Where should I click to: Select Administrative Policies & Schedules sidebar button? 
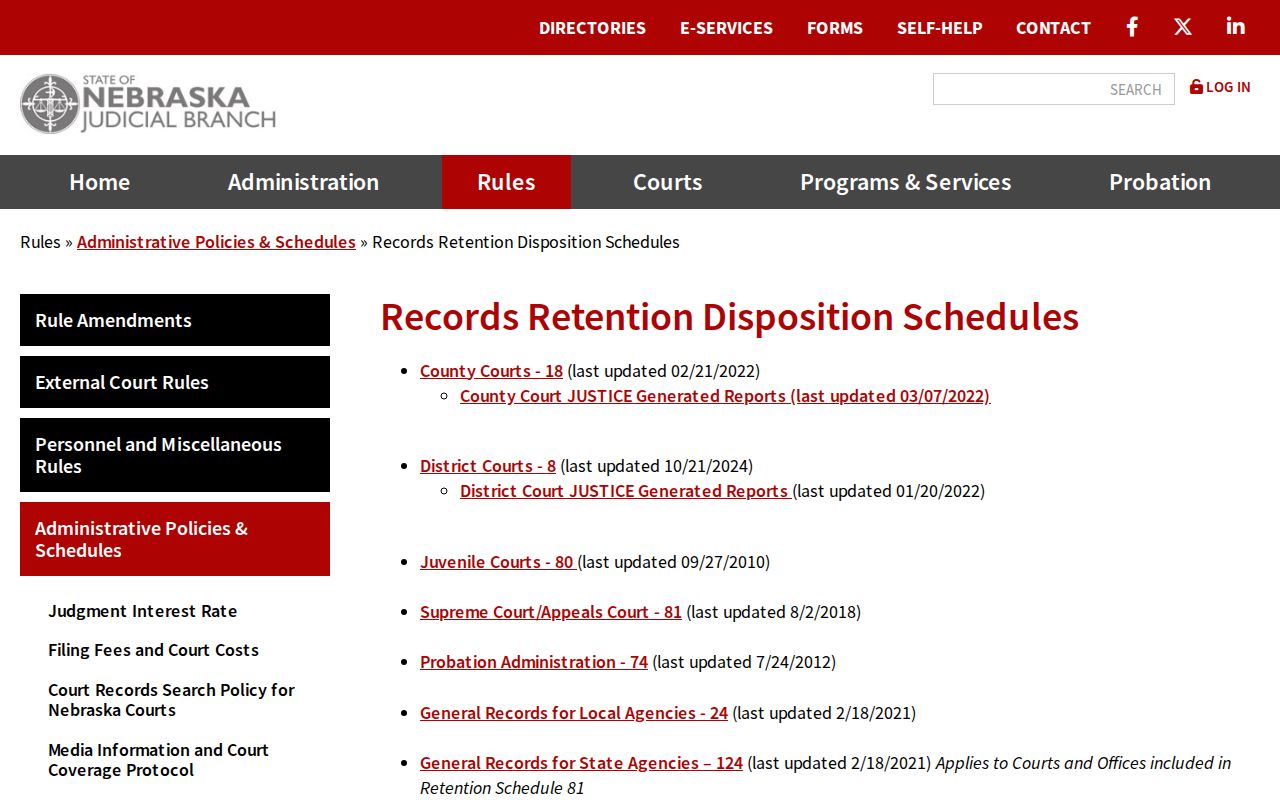[175, 539]
